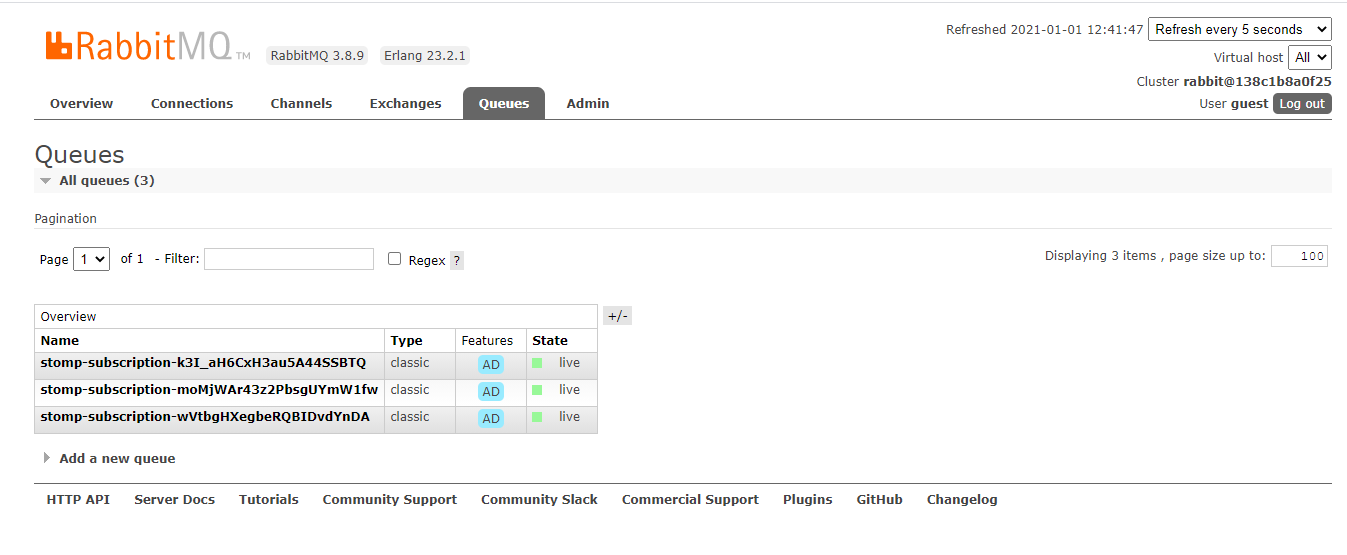Image resolution: width=1347 pixels, height=555 pixels.
Task: Open queue stomp-subscription-wVtbgHXegbeRQBIDvdYnDA
Action: (205, 416)
